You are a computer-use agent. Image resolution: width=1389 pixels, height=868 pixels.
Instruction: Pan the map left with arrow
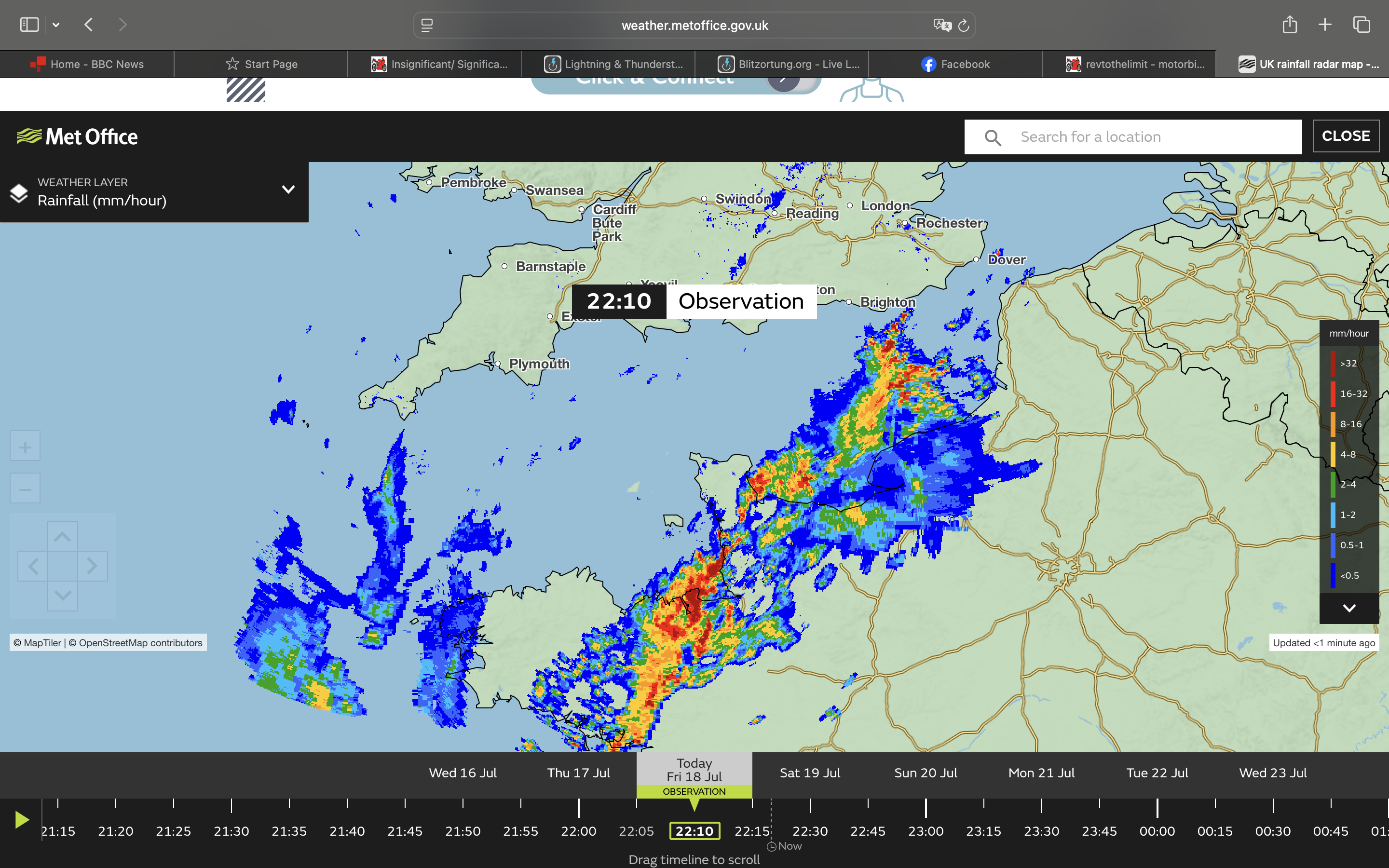[33, 566]
